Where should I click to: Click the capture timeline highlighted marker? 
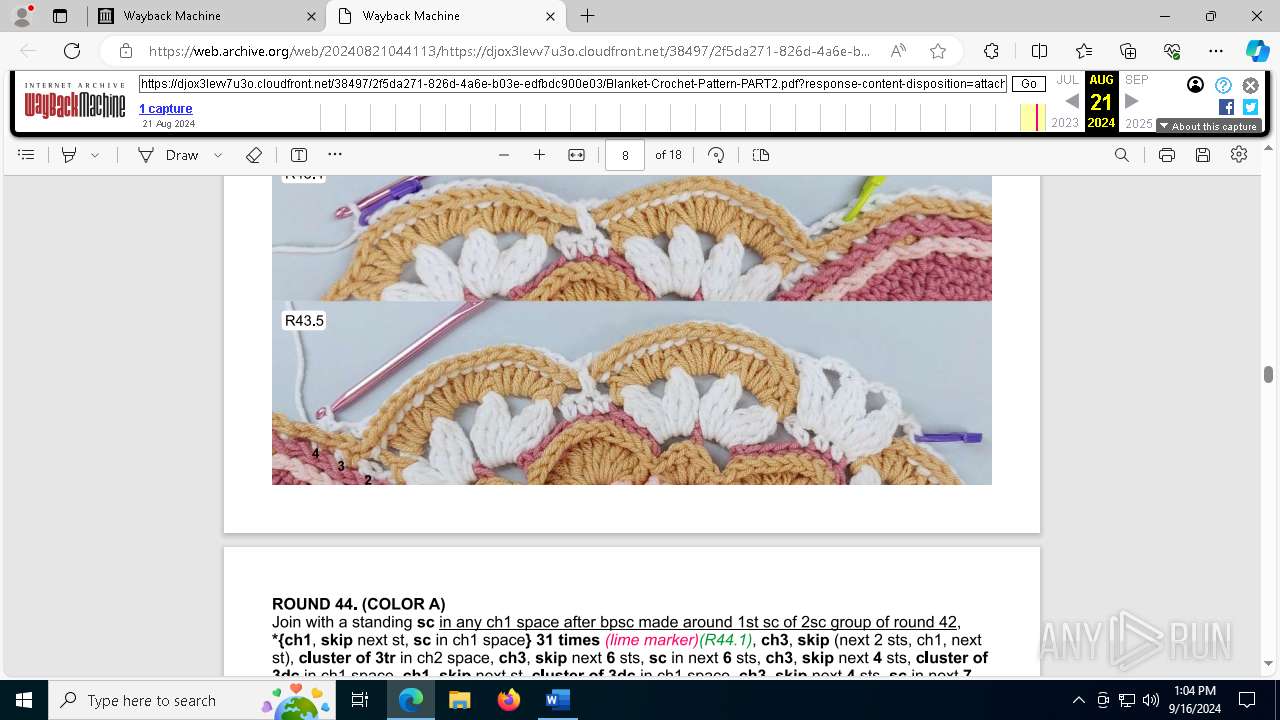pyautogui.click(x=1037, y=117)
